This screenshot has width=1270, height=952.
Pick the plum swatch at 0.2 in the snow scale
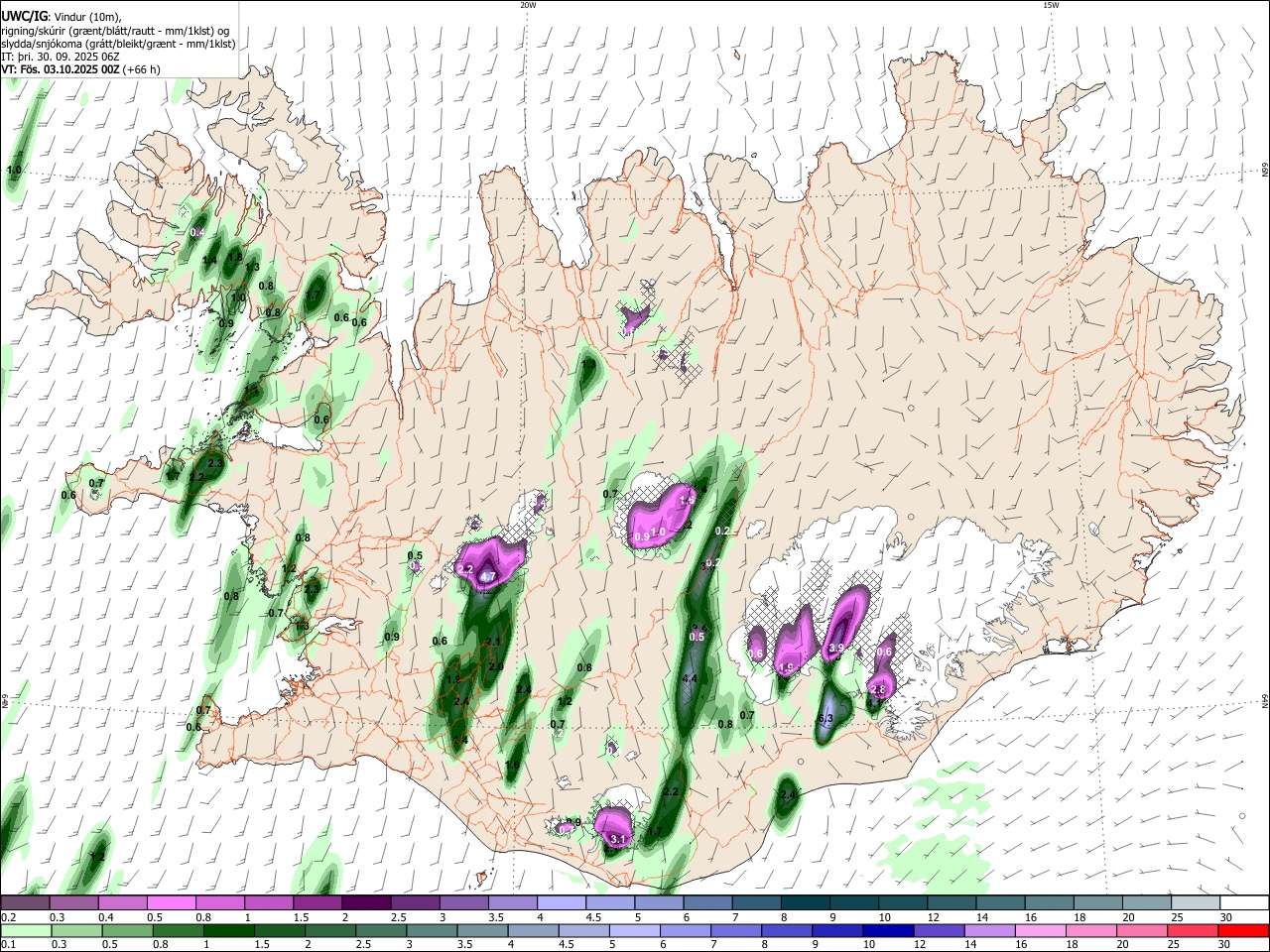pos(24,903)
